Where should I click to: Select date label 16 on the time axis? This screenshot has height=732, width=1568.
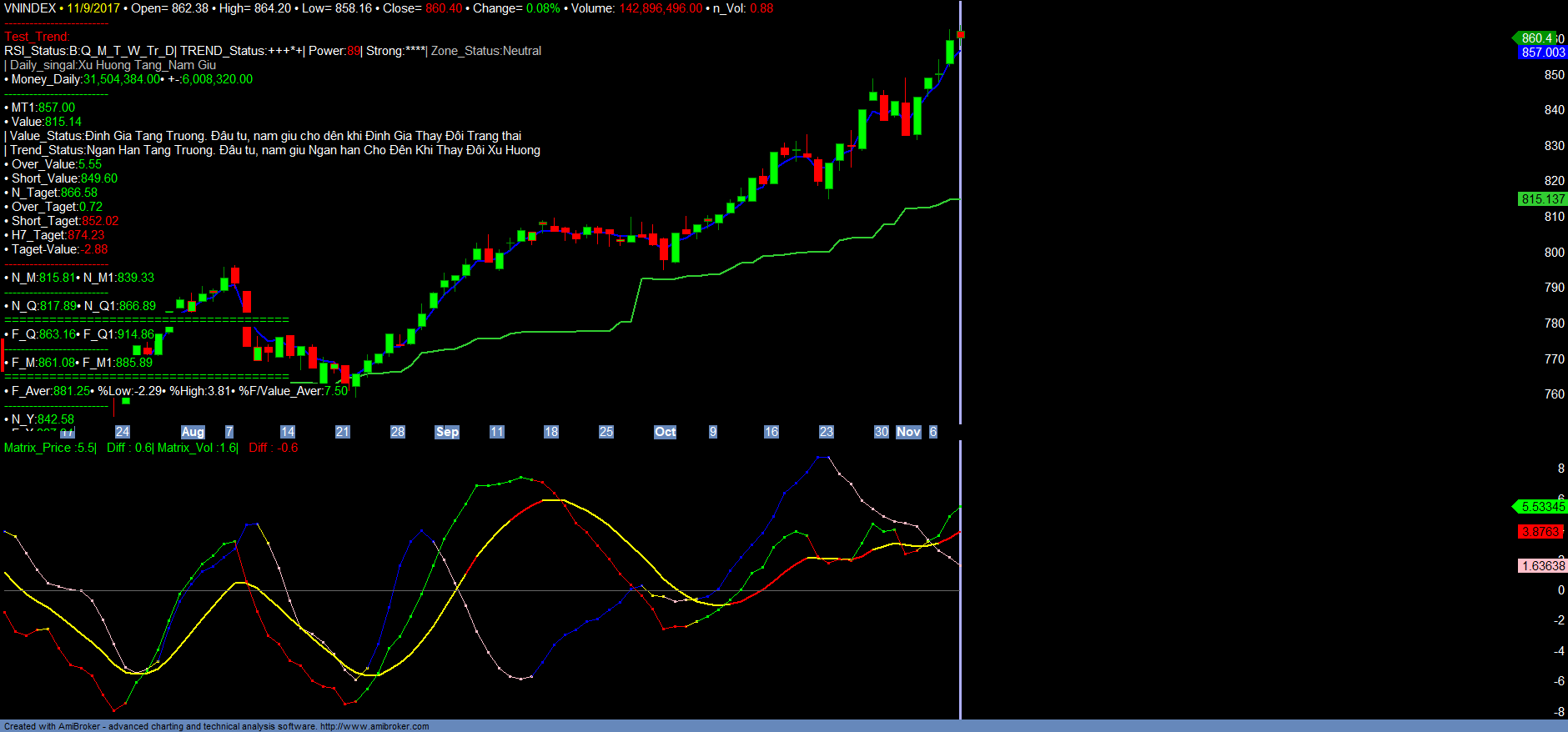(x=771, y=432)
